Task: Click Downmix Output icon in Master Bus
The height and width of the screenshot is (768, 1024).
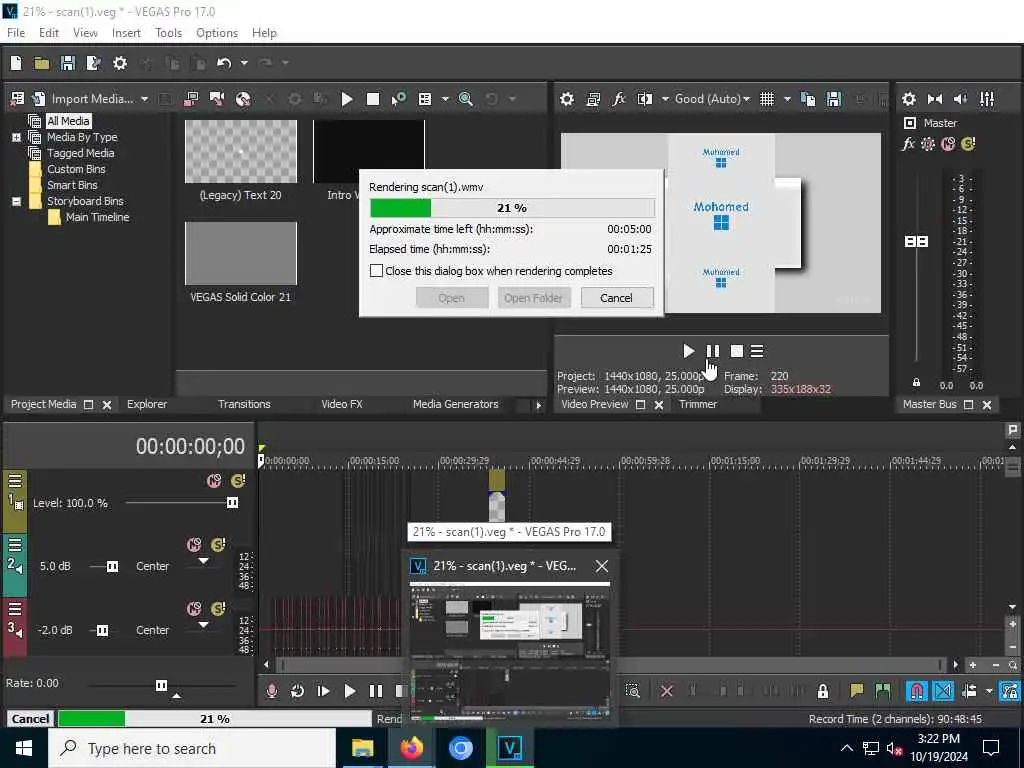Action: pos(935,99)
